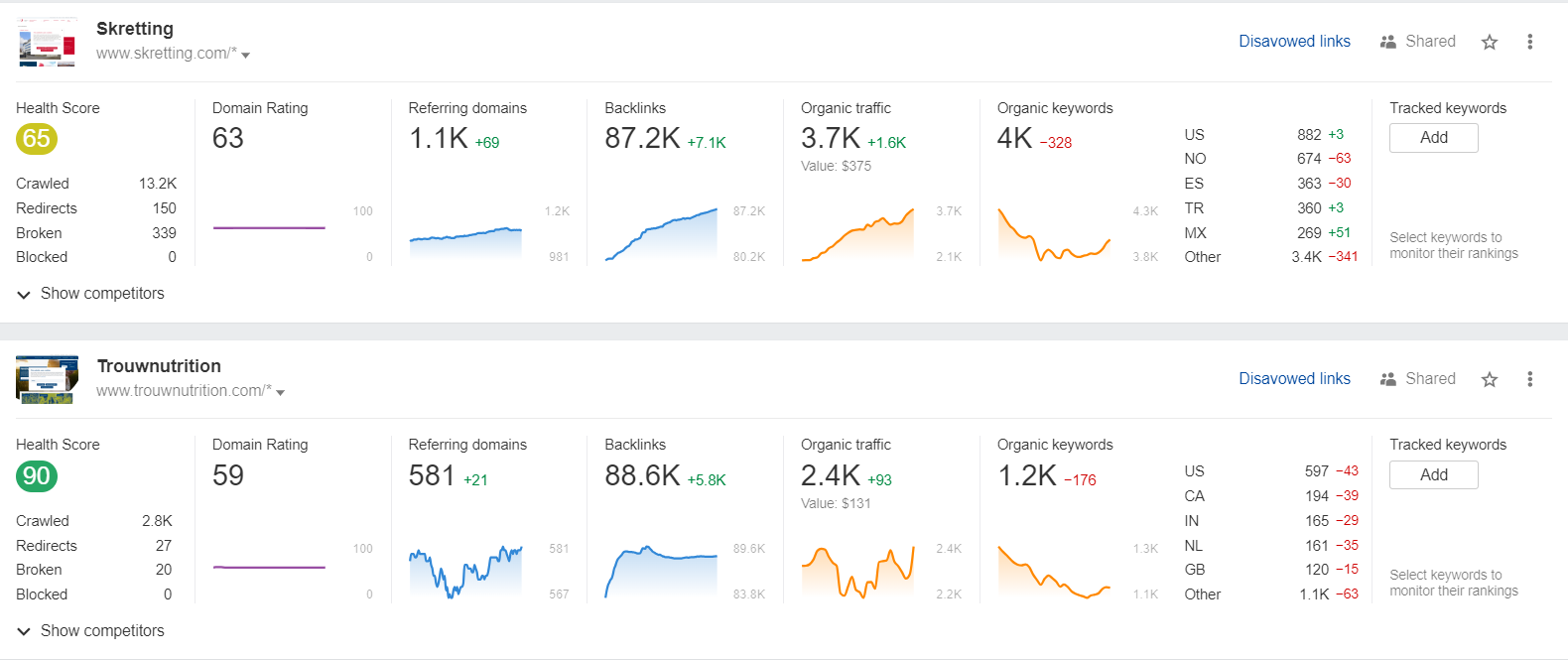Click Skretting Domain Rating value 63
Screen dimensions: 1568x660
(228, 139)
